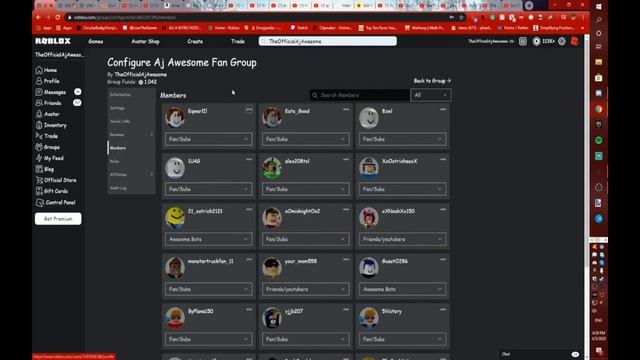Open the settings gear in Roblox header
Viewport: 640px width, 360px height.
pos(562,41)
